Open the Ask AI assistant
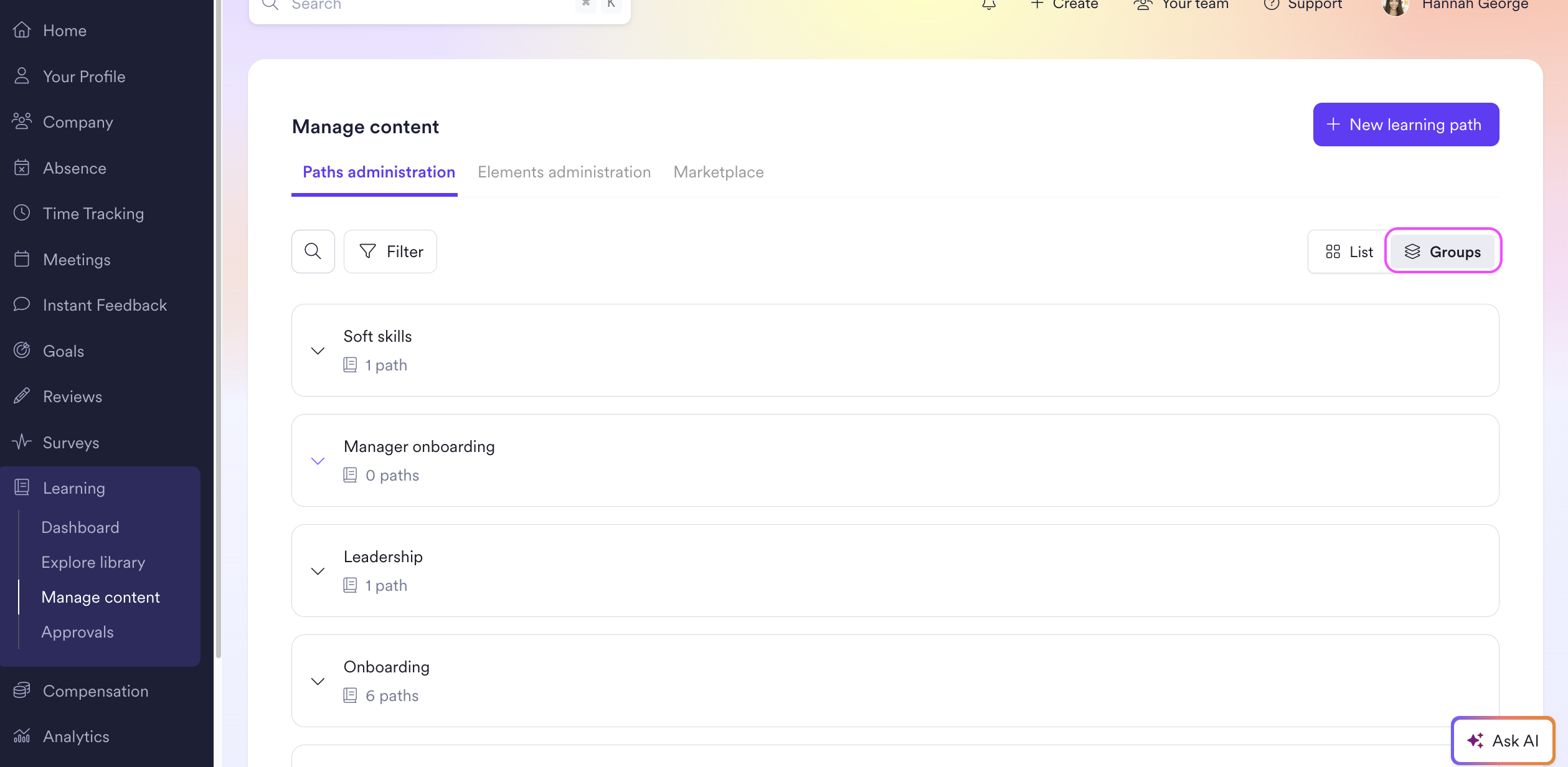Screen dimensions: 1568x767 point(1503,740)
